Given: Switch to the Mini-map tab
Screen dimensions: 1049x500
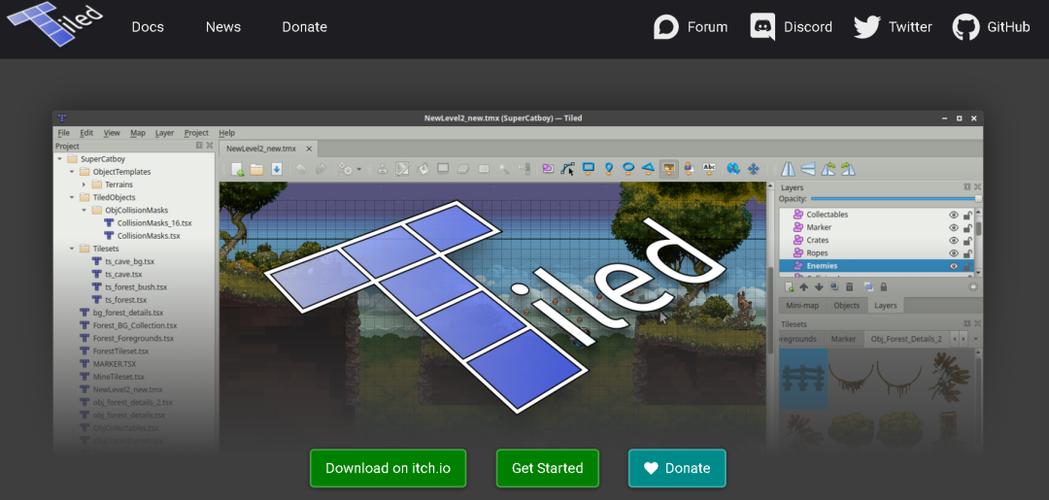Looking at the screenshot, I should point(802,305).
